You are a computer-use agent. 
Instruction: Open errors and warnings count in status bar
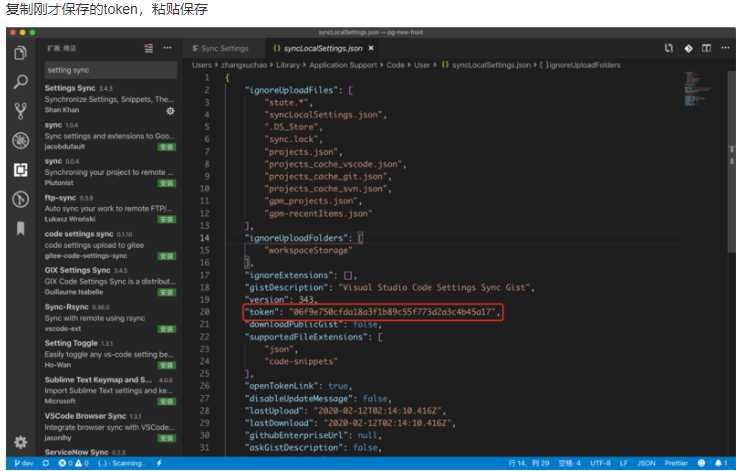[73, 463]
